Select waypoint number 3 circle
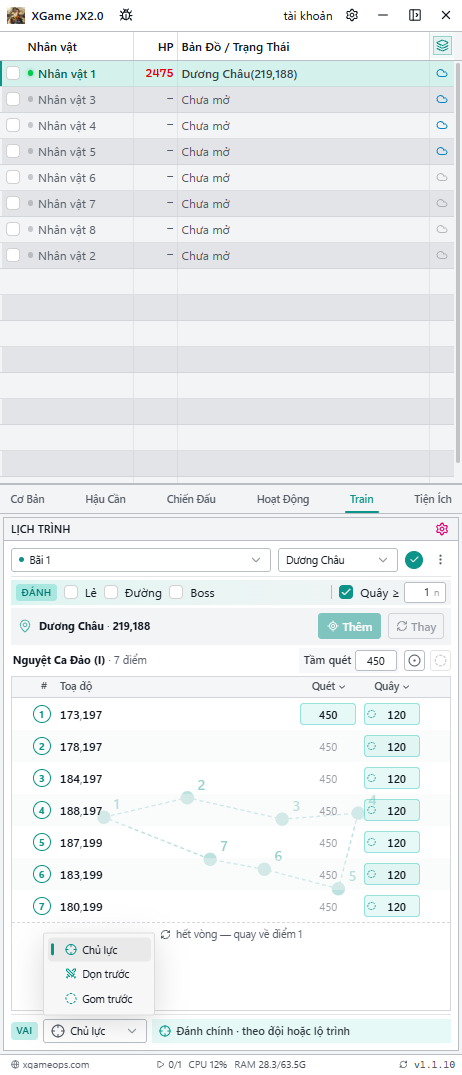 pyautogui.click(x=42, y=779)
